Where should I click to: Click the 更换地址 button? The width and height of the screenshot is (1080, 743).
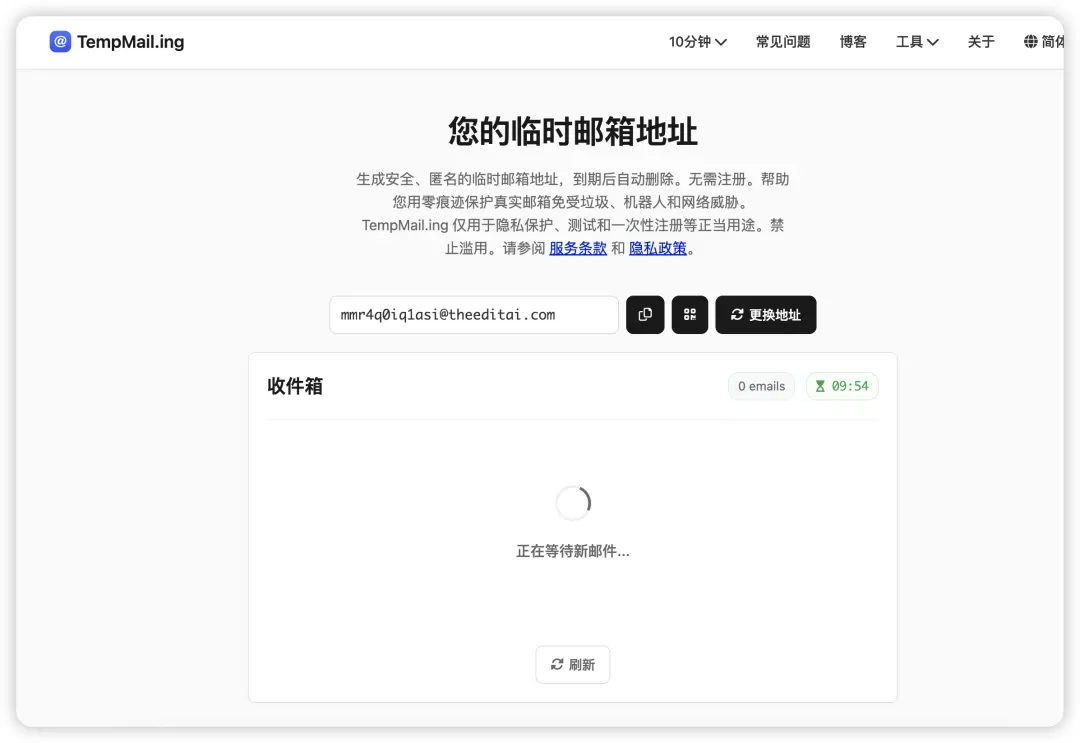point(765,315)
